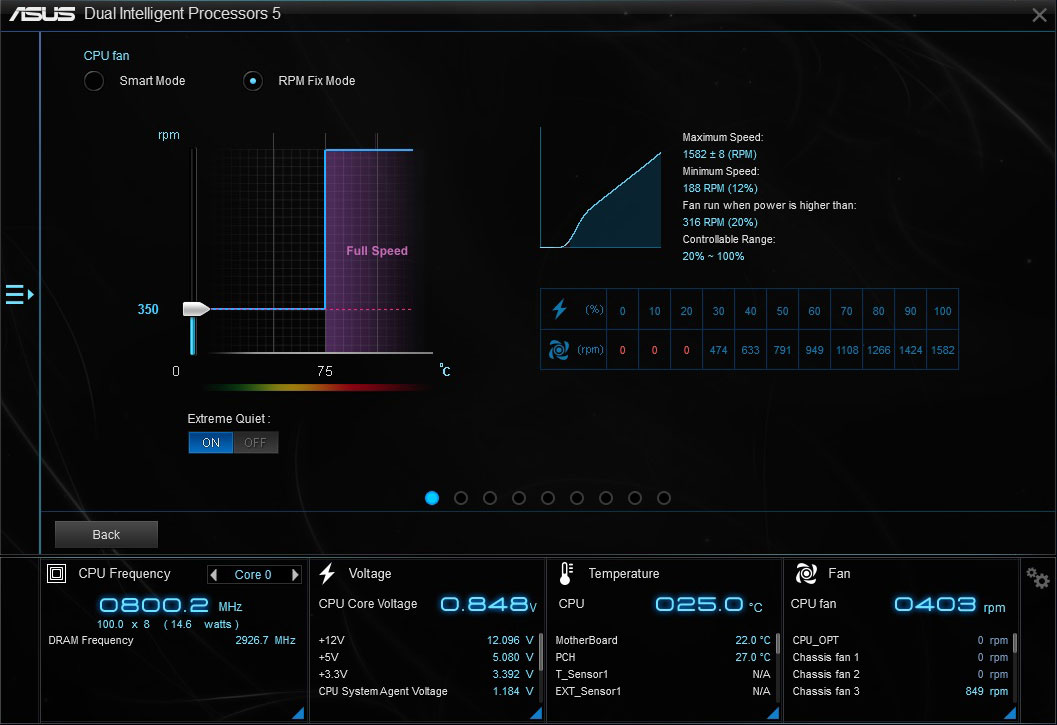Go to fourth fan page dot
This screenshot has width=1057, height=725.
(x=519, y=498)
